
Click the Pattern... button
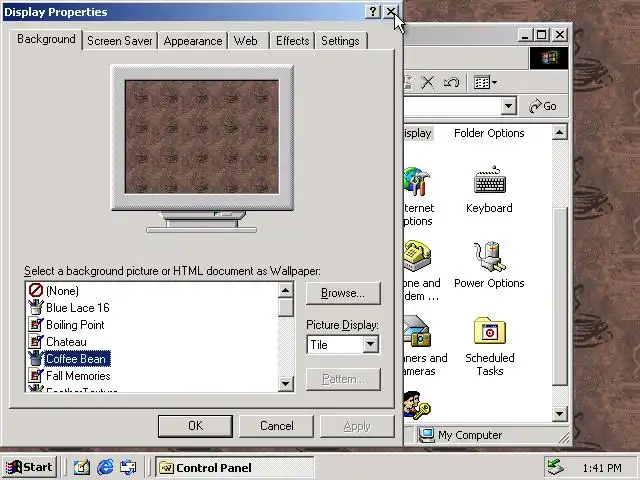pyautogui.click(x=343, y=379)
